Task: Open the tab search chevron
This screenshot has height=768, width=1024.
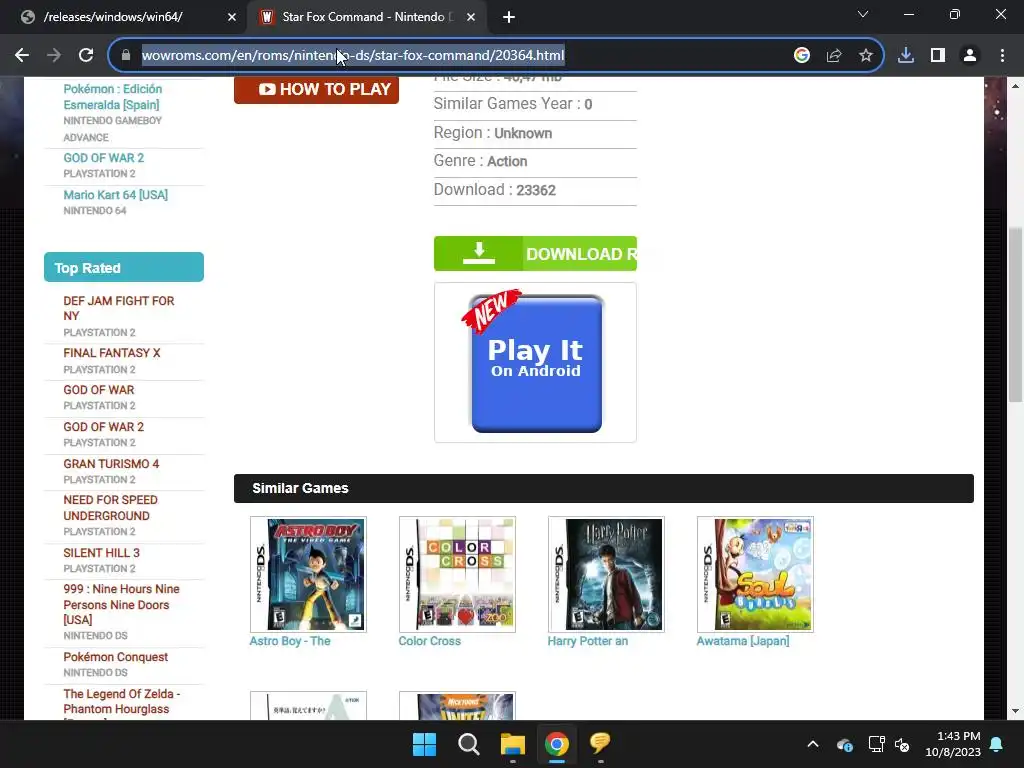Action: [863, 14]
